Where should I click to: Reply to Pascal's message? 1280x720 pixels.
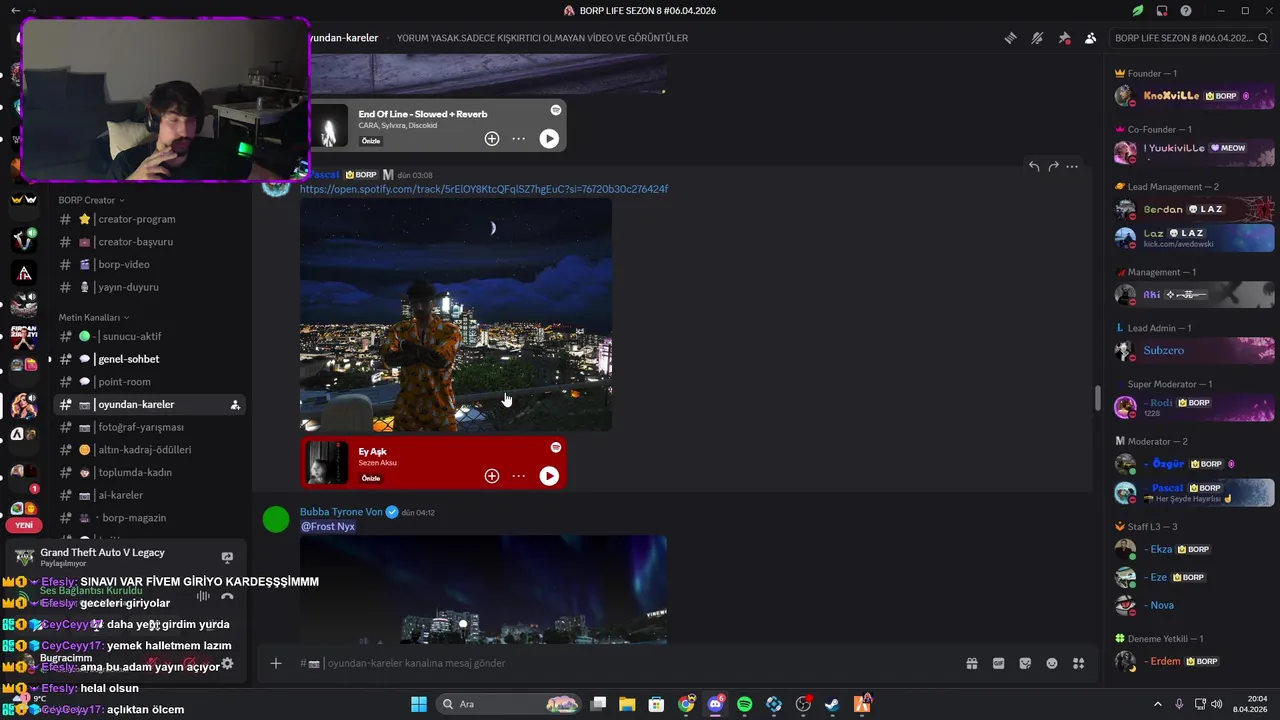[1034, 166]
